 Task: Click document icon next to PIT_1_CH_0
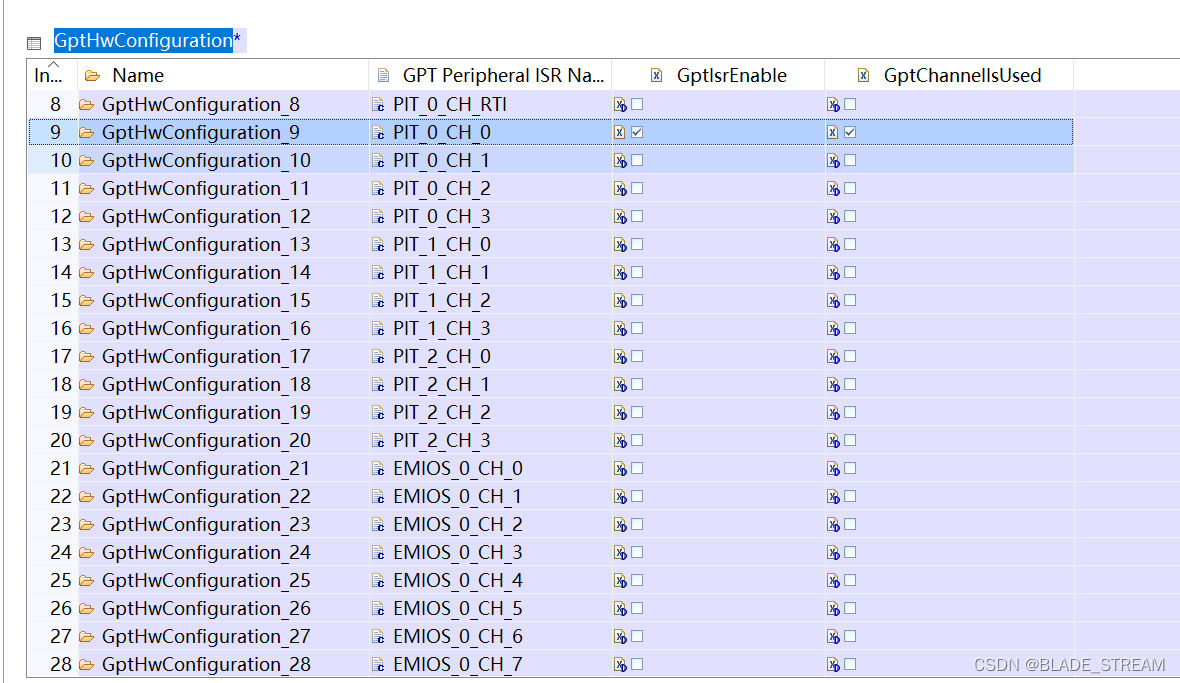[x=379, y=244]
